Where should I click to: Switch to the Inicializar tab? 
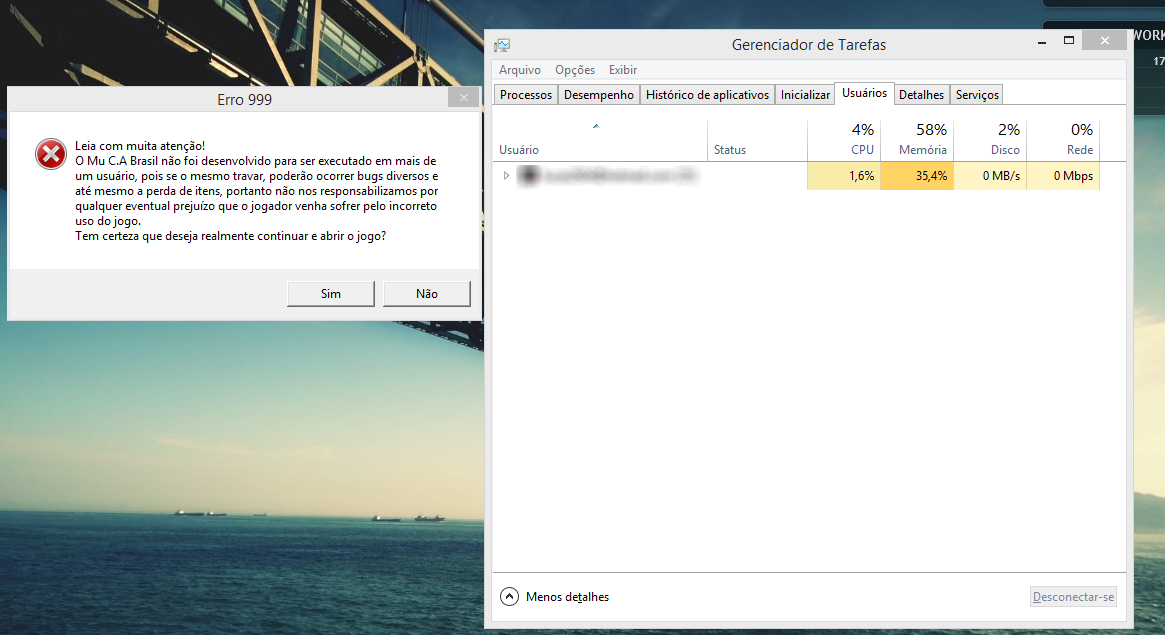point(805,95)
